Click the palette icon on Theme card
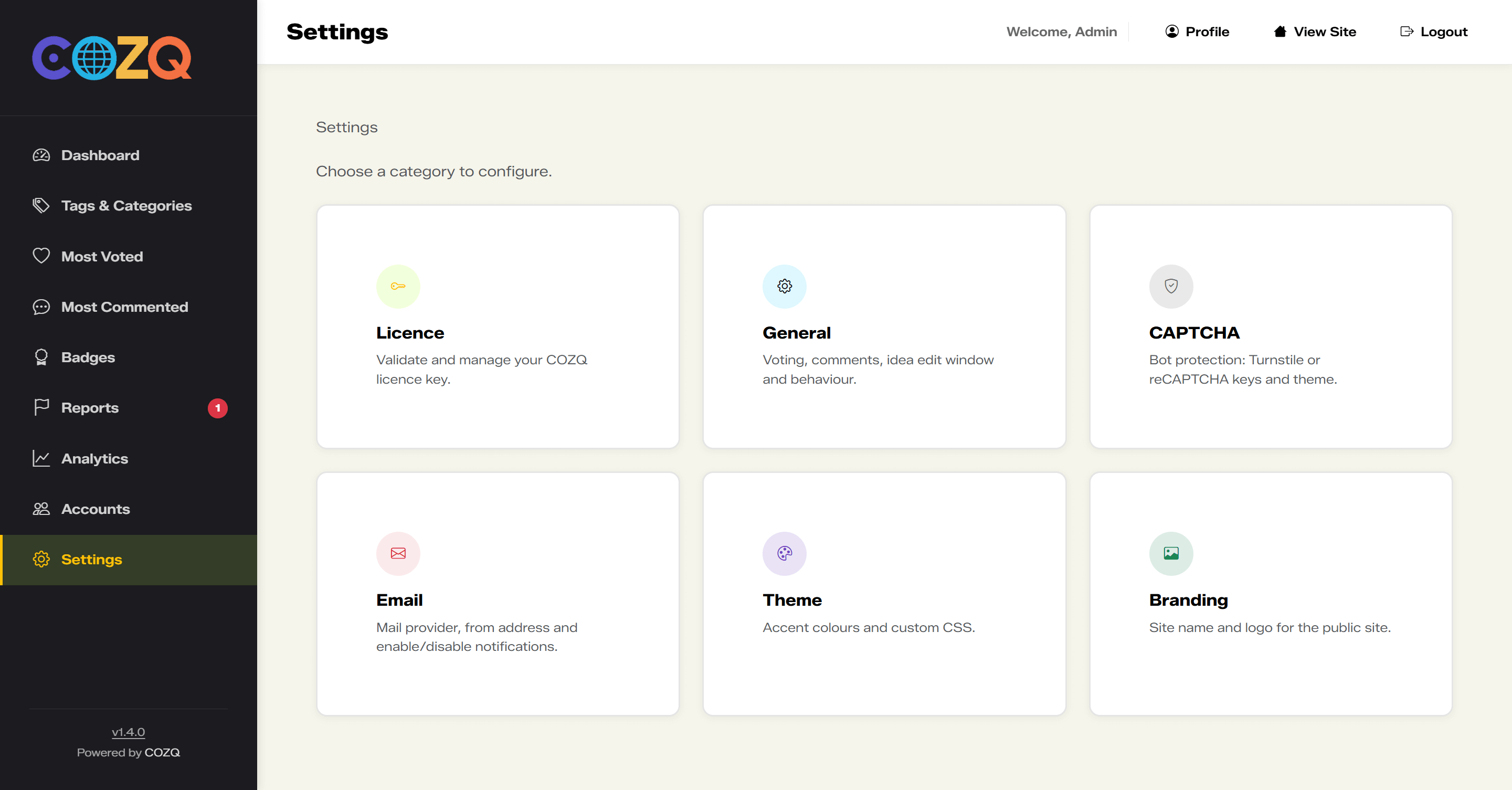The height and width of the screenshot is (790, 1512). click(x=784, y=553)
